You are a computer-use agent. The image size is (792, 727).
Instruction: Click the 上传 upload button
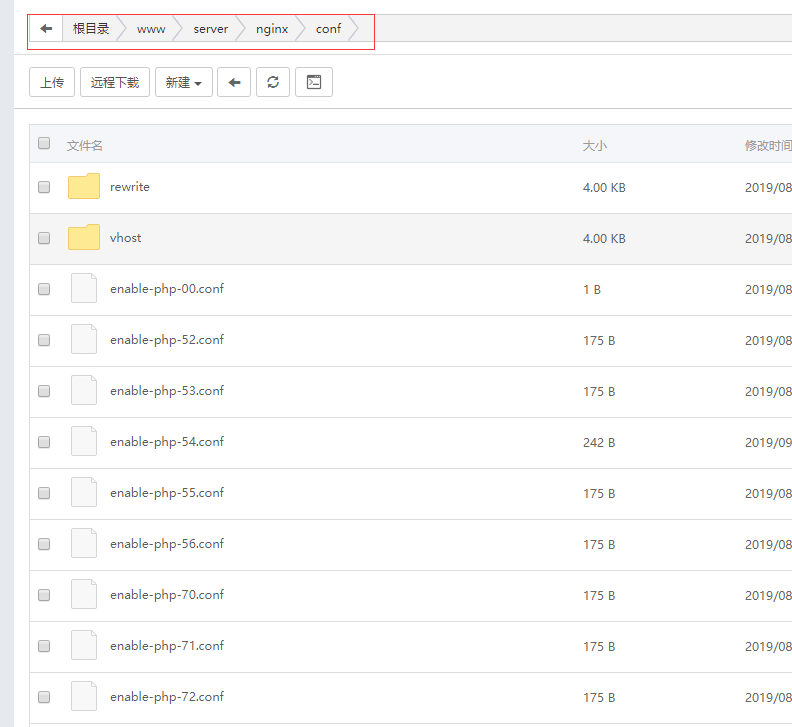(52, 83)
